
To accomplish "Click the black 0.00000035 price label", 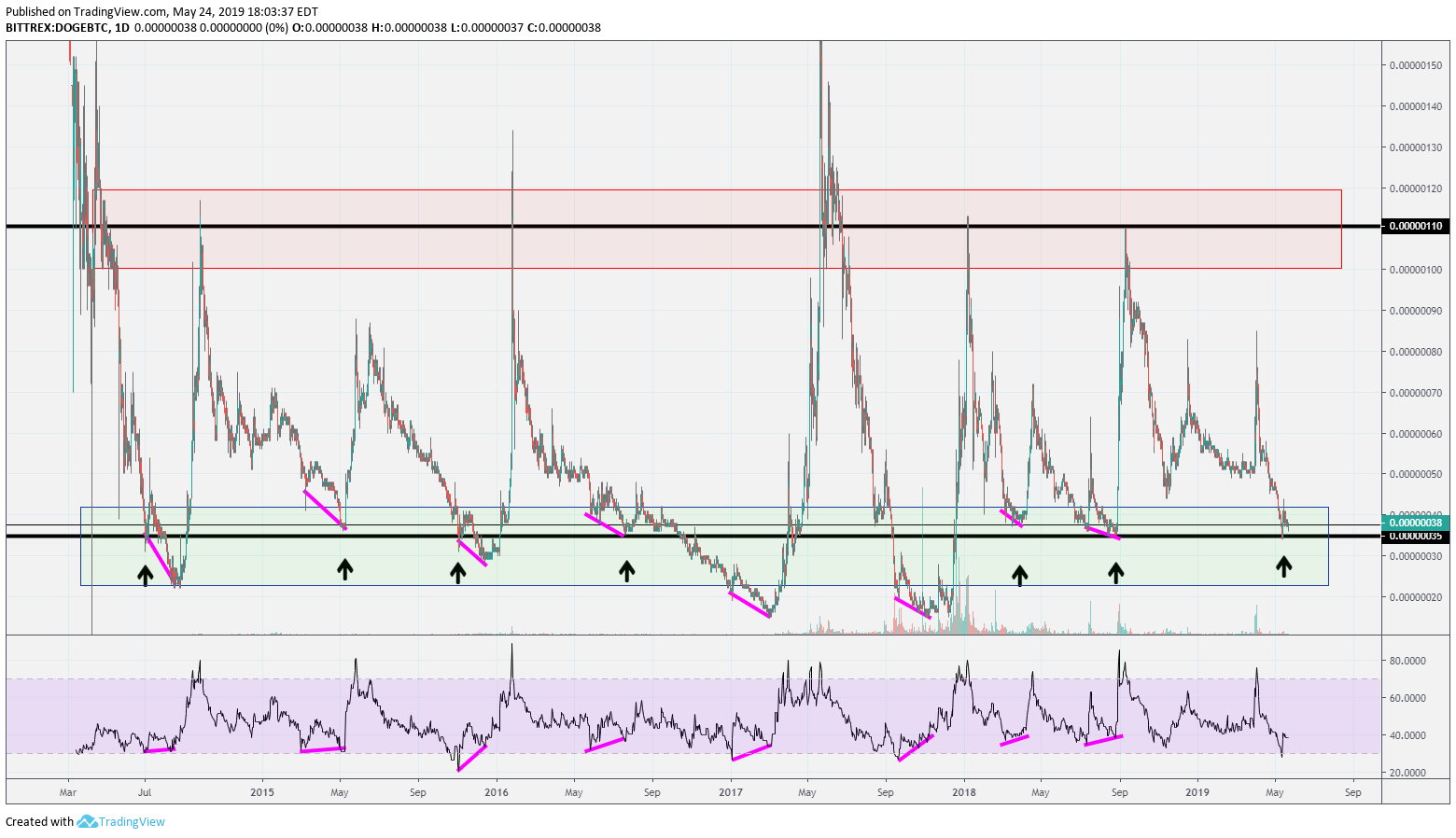I will coord(1416,537).
